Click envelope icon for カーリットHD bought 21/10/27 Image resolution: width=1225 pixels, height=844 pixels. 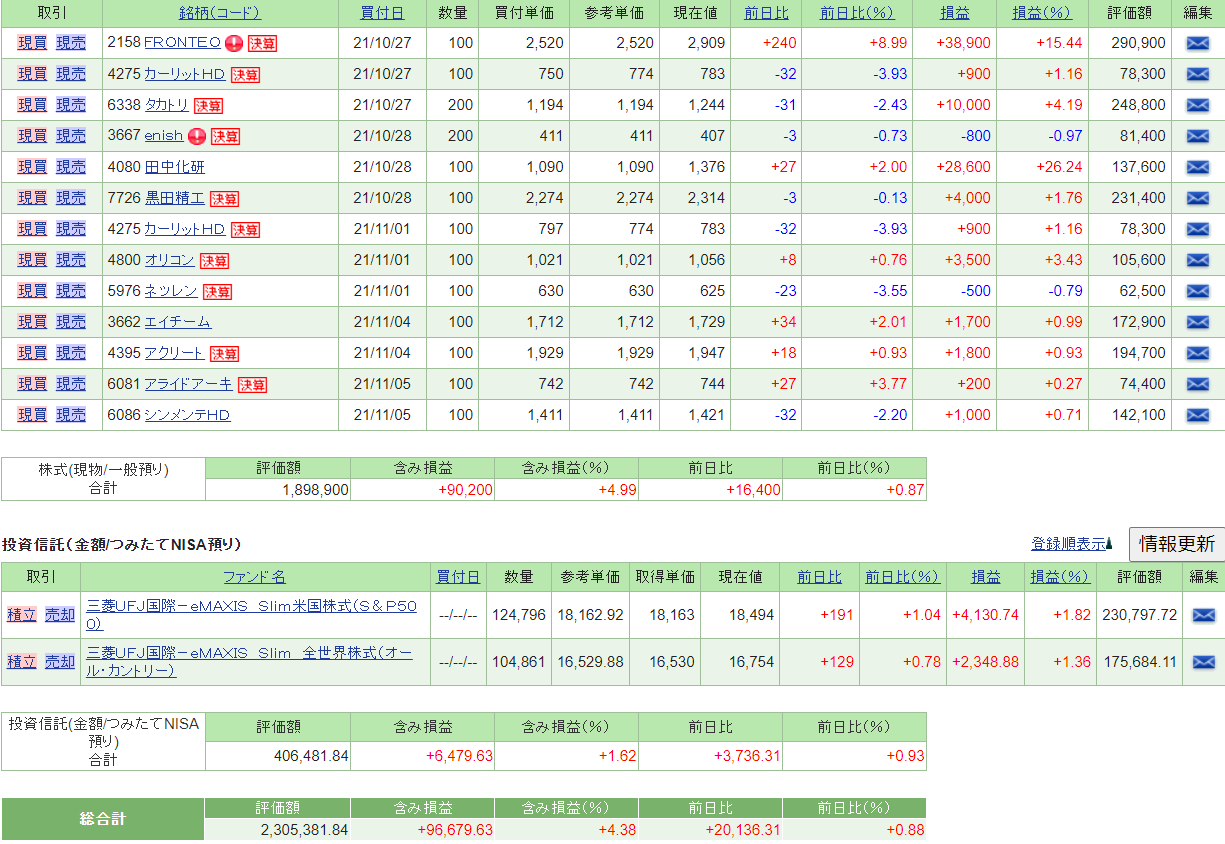tap(1197, 74)
